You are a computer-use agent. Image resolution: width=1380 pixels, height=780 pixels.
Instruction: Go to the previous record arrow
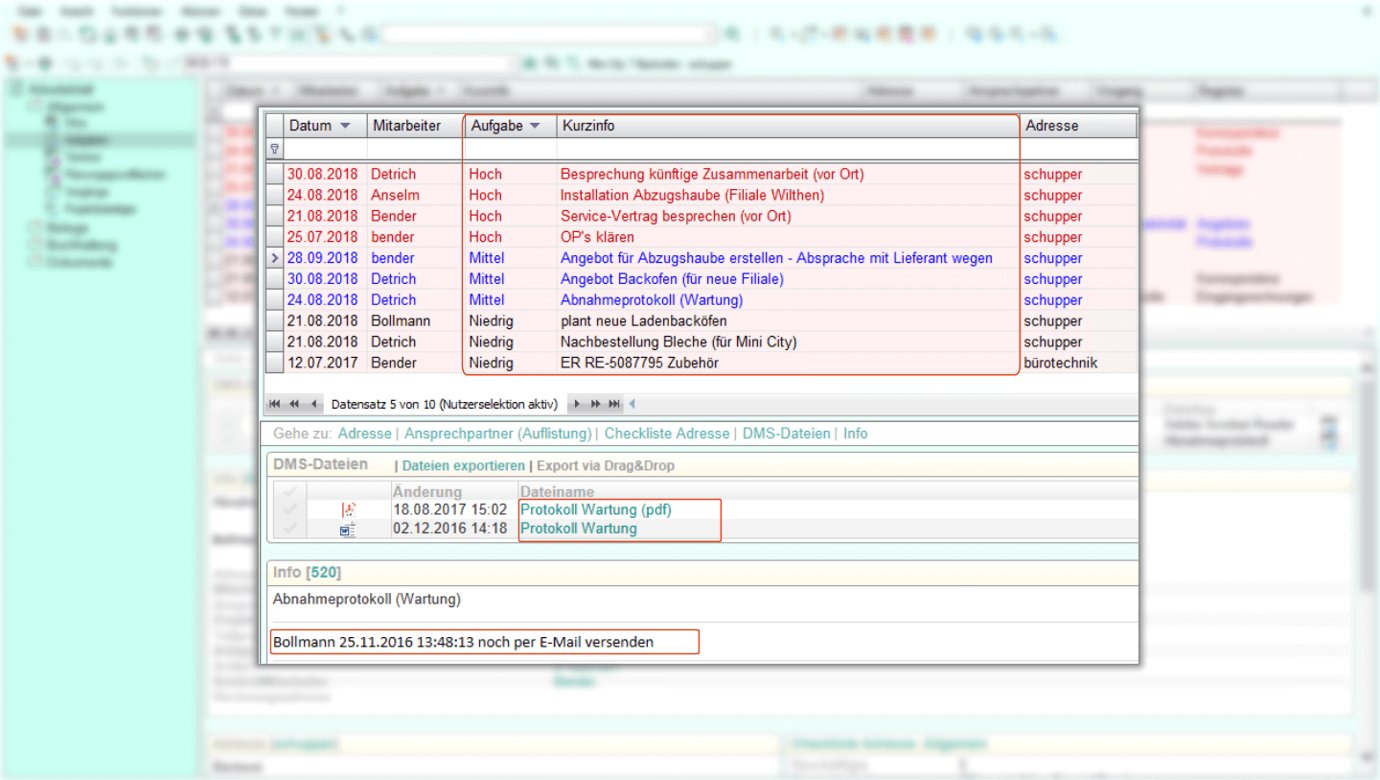coord(314,404)
